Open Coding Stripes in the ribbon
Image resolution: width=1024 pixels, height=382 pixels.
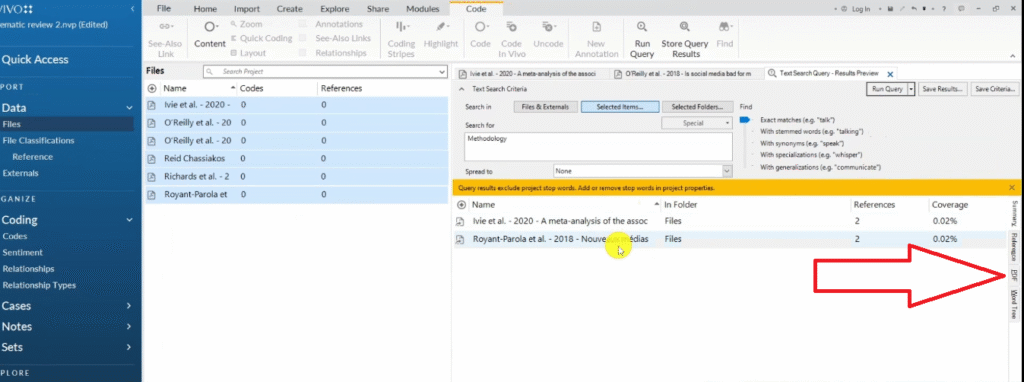[401, 38]
